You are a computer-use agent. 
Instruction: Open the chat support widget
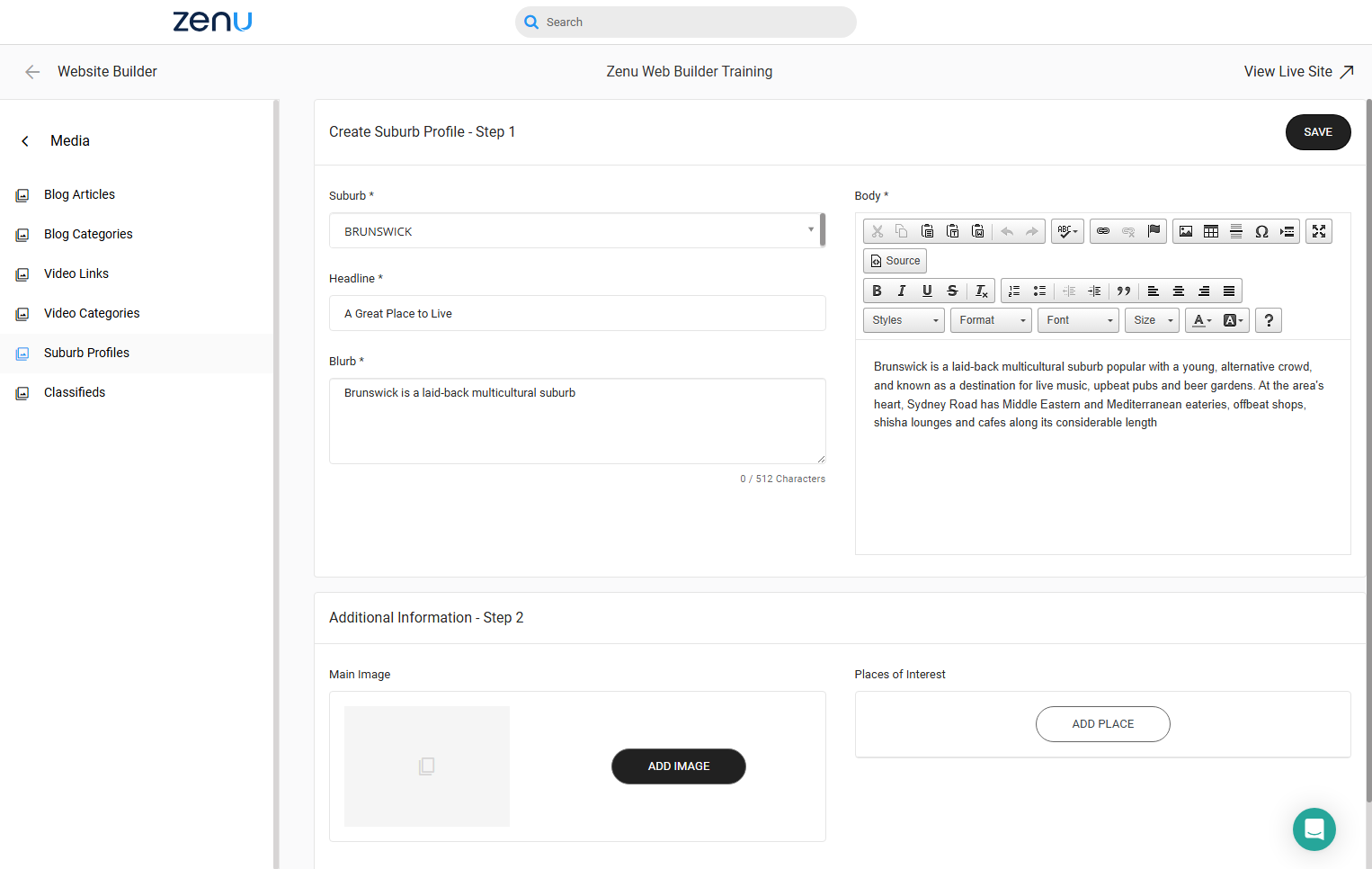(x=1314, y=829)
